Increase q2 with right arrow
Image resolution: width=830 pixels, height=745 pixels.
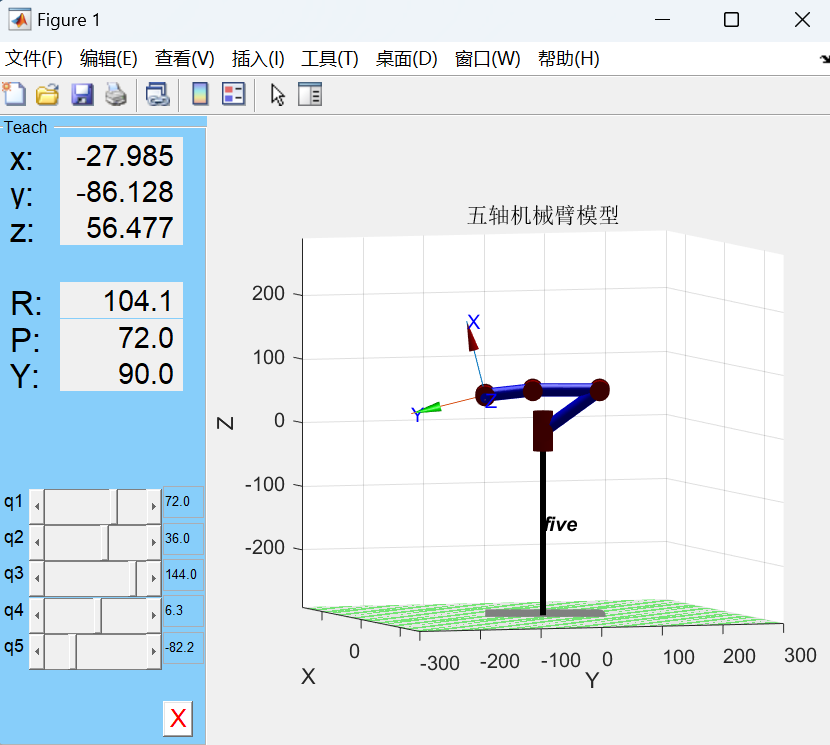coord(154,543)
